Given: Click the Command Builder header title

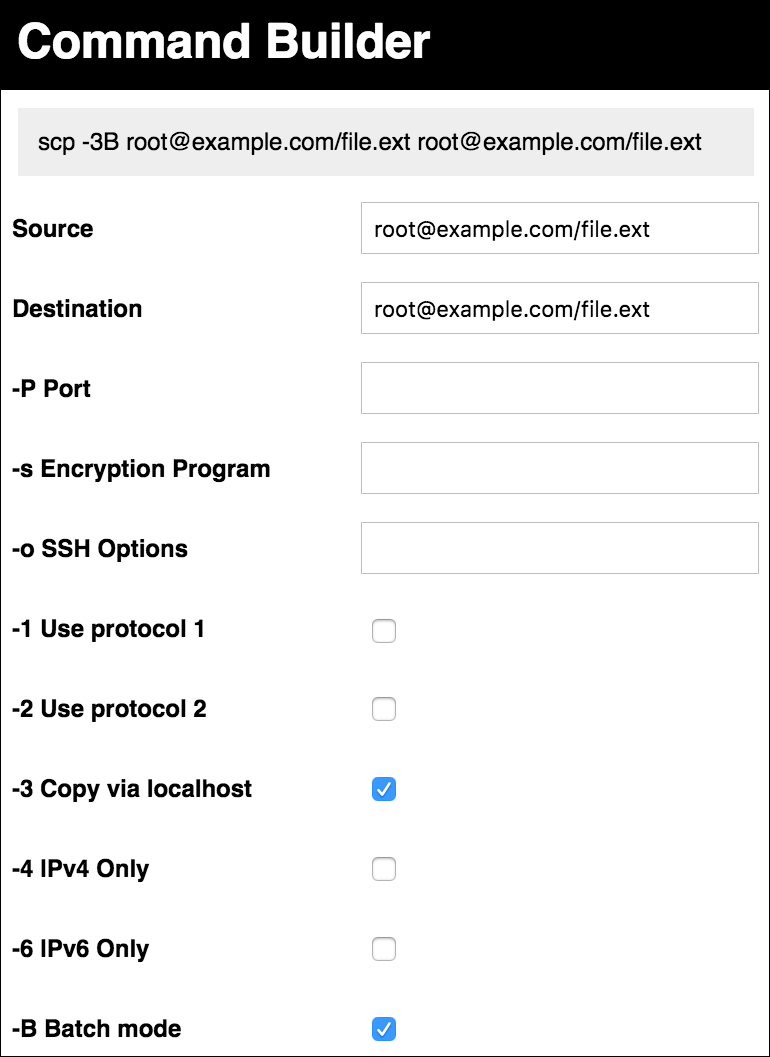Looking at the screenshot, I should [223, 42].
